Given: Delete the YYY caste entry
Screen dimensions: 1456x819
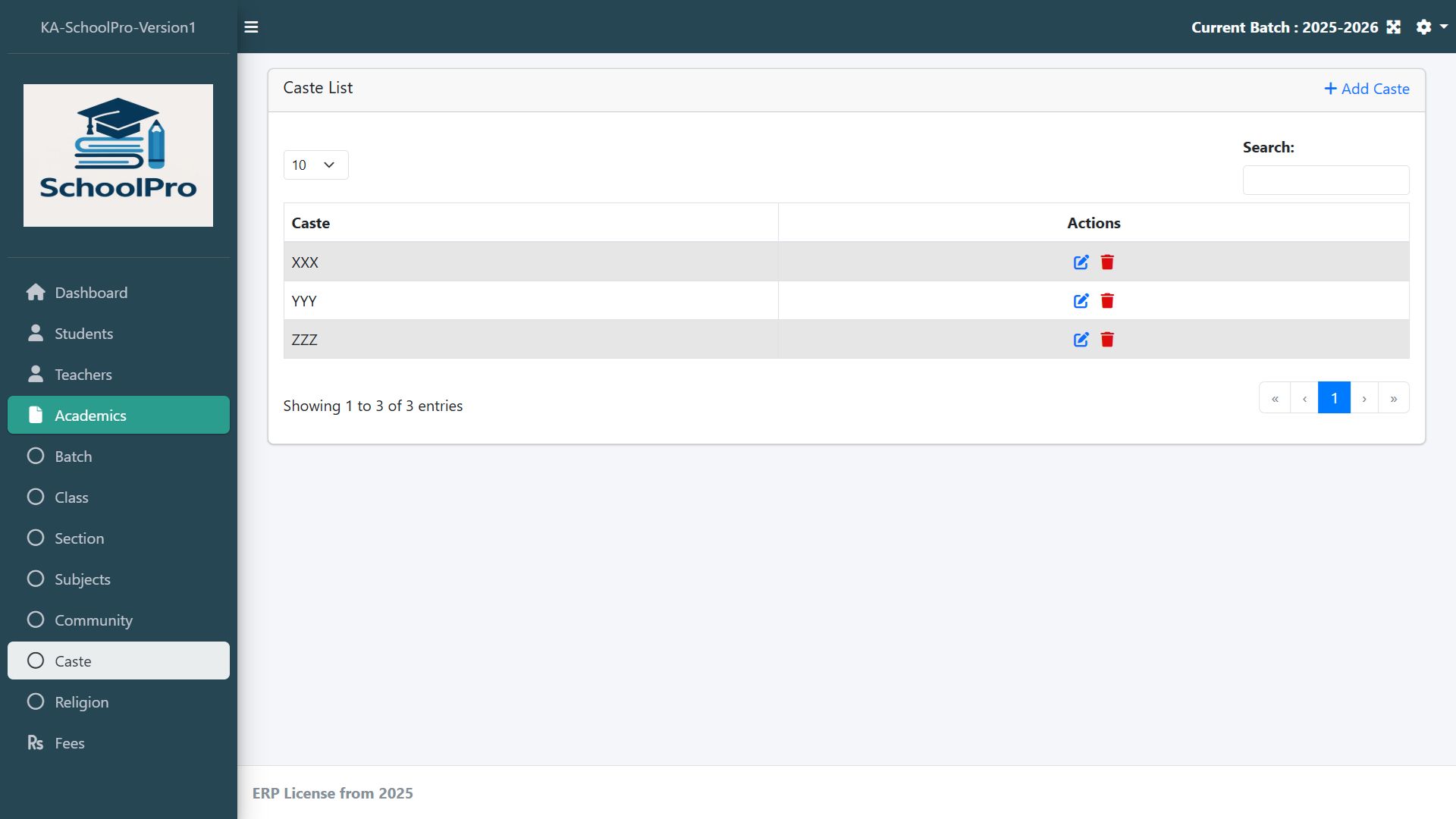Looking at the screenshot, I should coord(1107,301).
